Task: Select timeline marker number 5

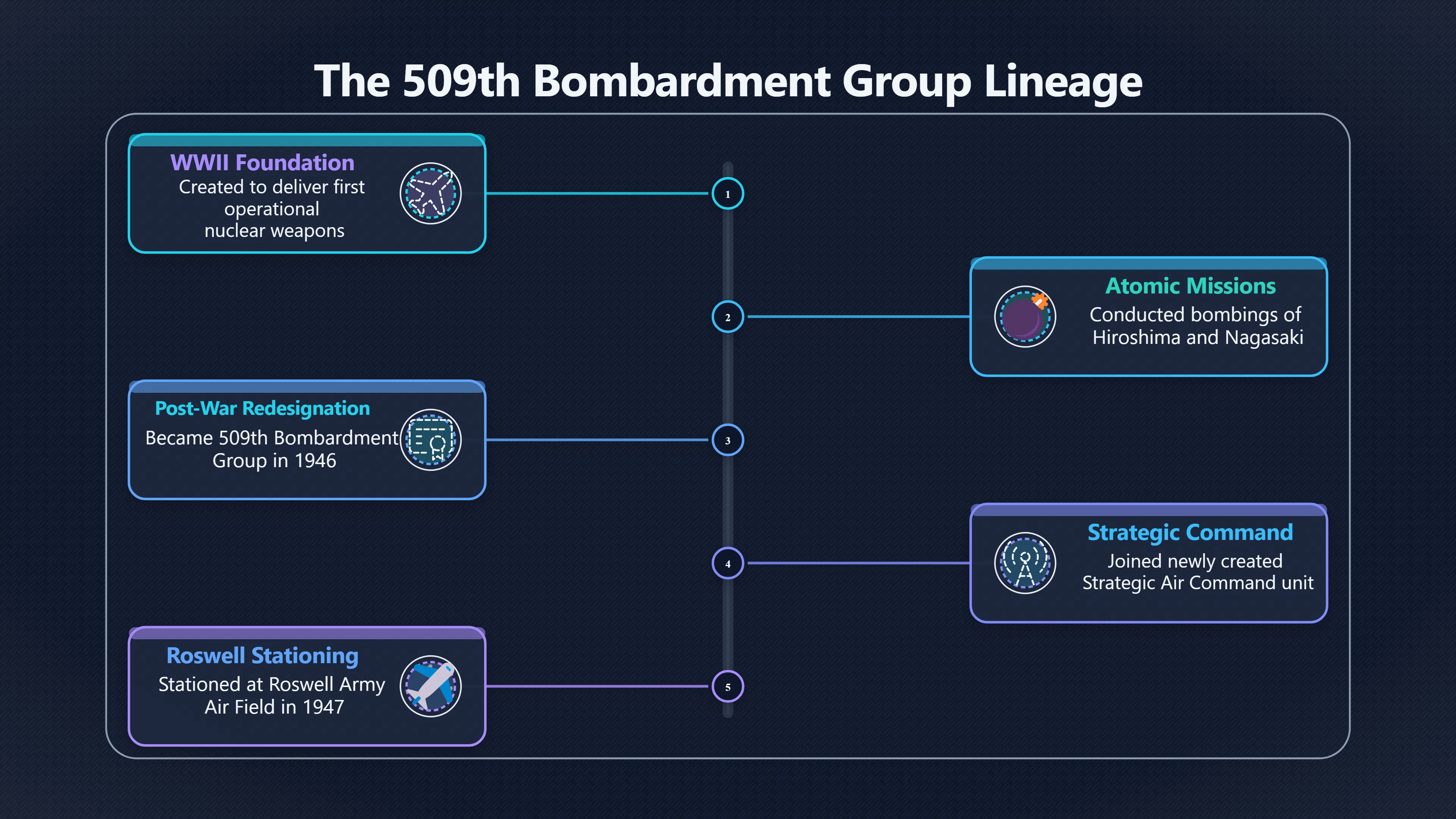Action: click(x=728, y=686)
